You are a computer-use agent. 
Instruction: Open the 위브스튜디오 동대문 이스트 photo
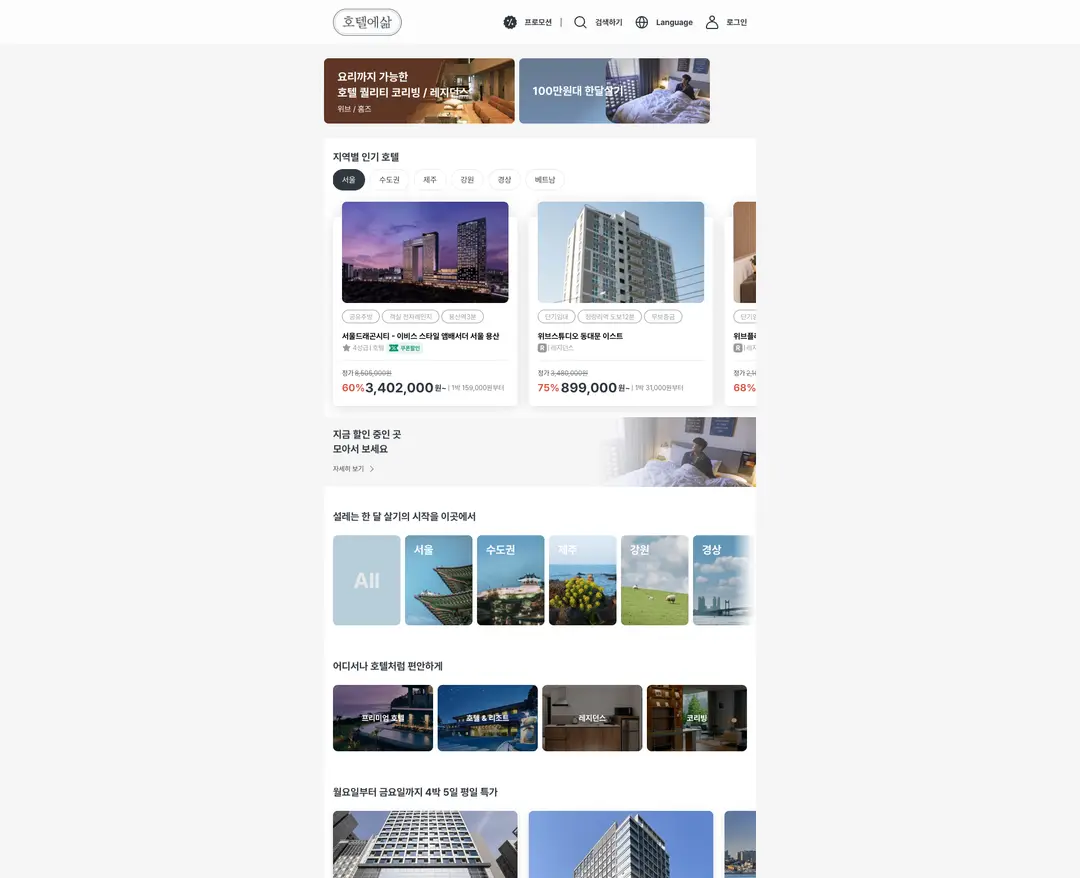pyautogui.click(x=621, y=252)
